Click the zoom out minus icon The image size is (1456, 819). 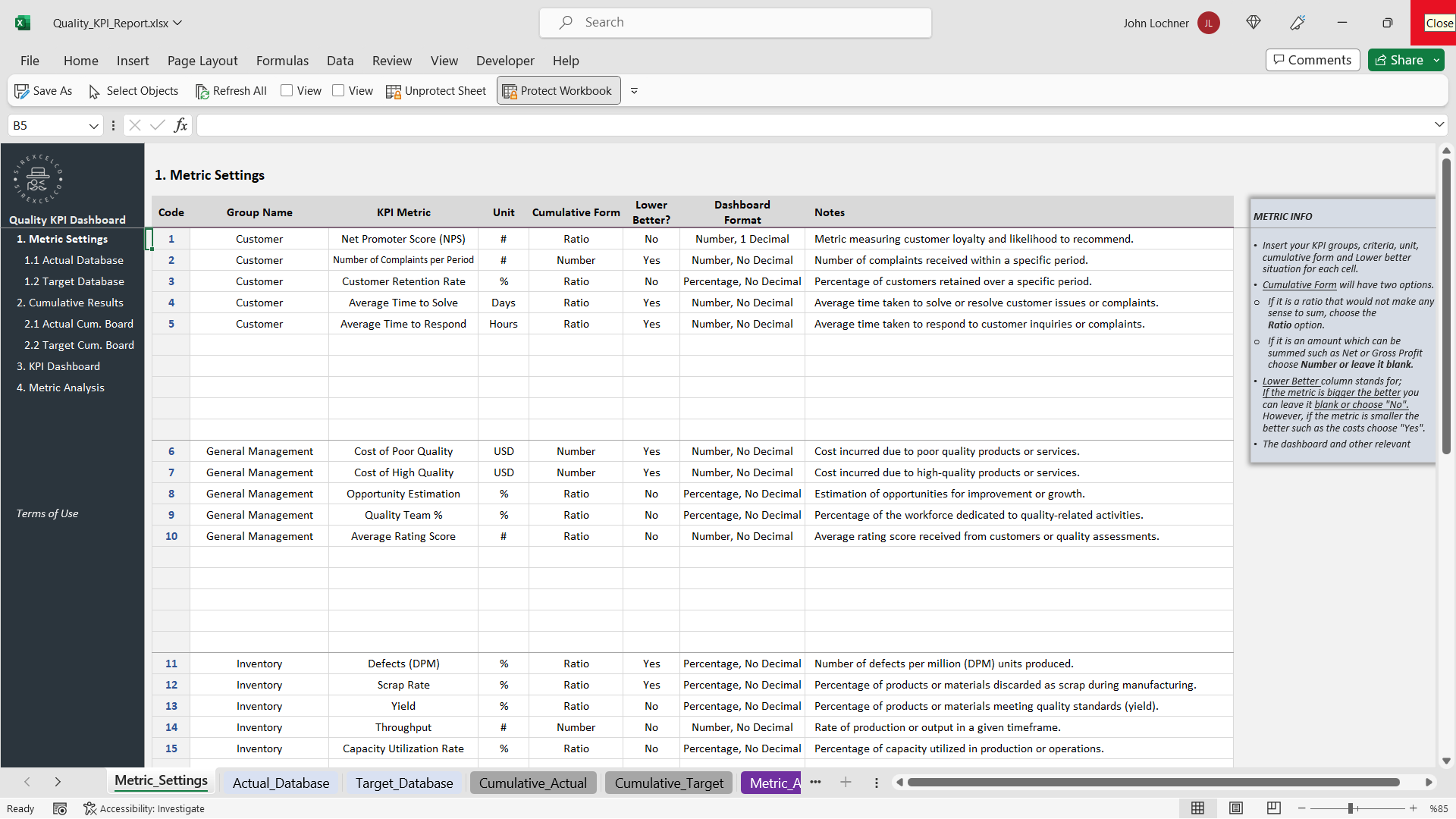pyautogui.click(x=1302, y=808)
